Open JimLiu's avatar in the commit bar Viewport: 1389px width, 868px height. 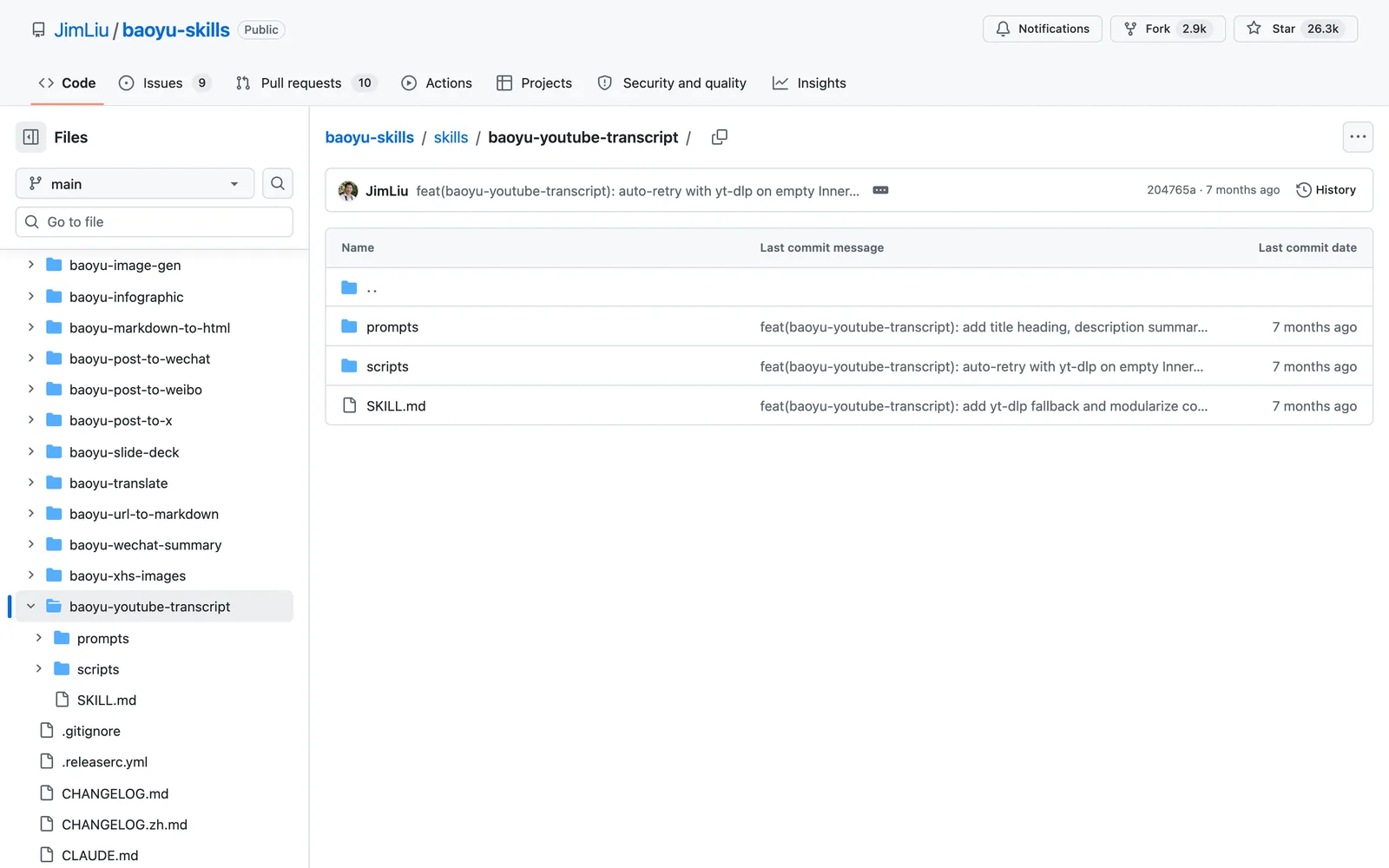point(348,191)
